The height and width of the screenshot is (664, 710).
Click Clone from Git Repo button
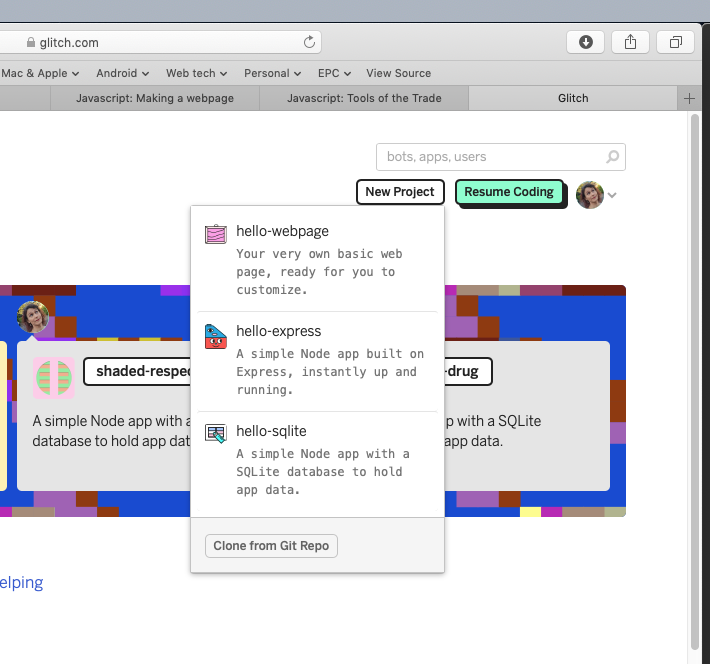click(x=271, y=546)
